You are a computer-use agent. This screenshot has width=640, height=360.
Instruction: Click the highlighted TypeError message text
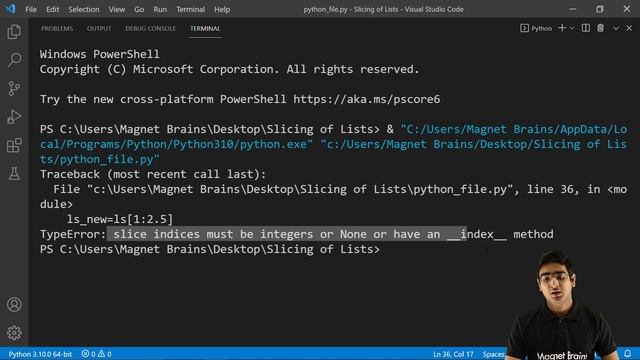click(x=287, y=234)
